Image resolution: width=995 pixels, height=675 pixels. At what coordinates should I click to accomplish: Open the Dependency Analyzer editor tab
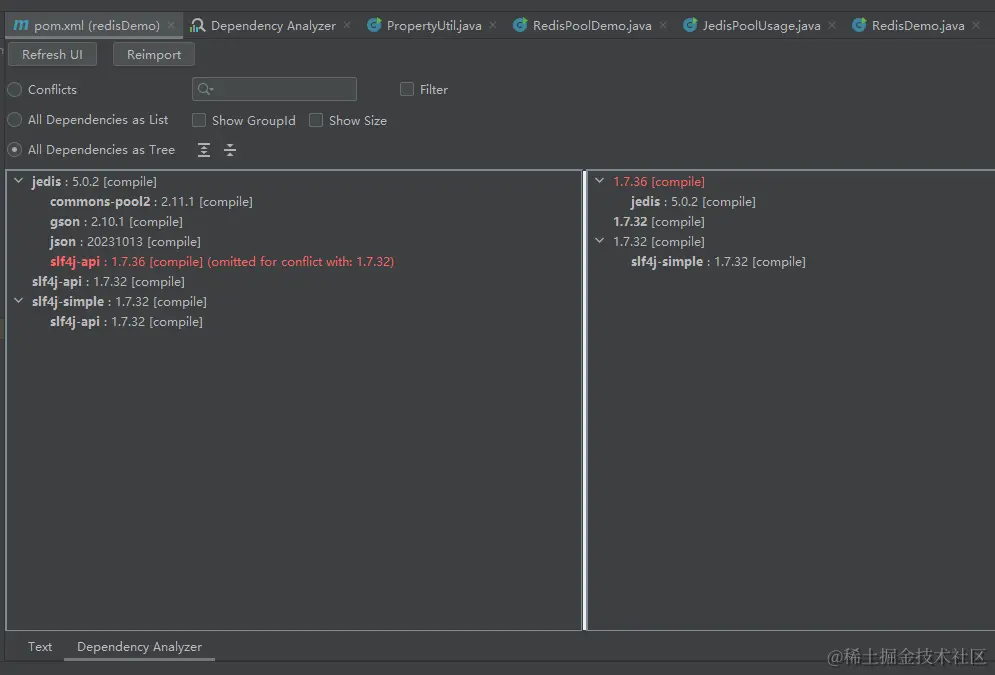click(x=273, y=25)
